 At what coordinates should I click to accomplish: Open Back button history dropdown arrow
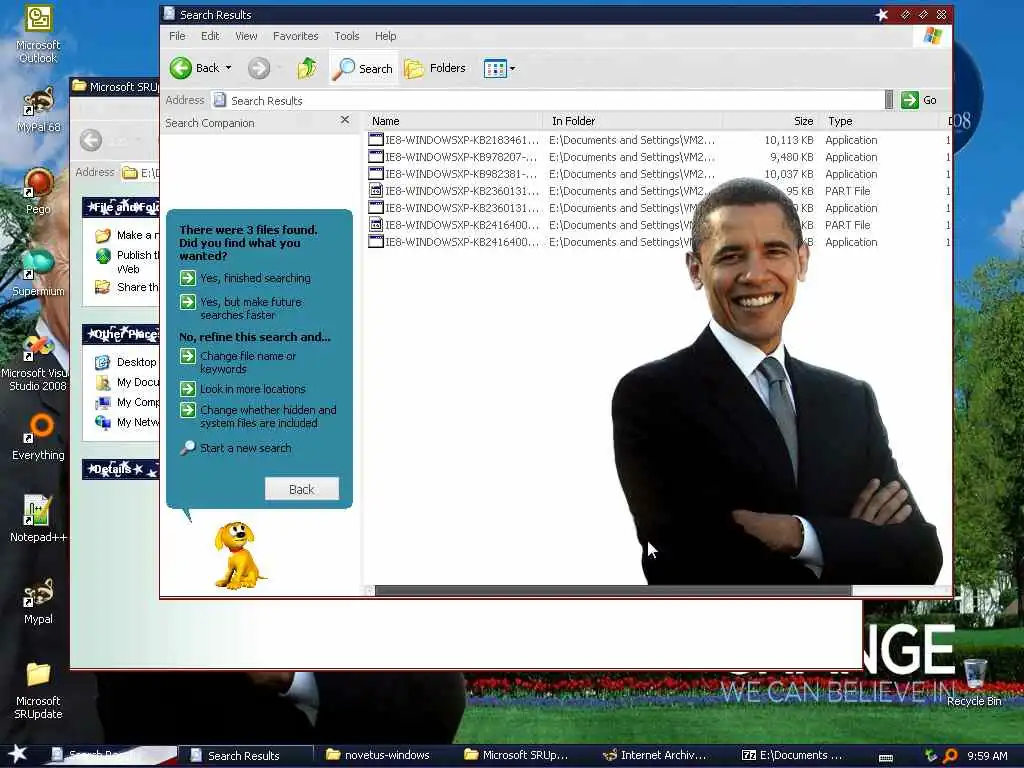click(229, 68)
